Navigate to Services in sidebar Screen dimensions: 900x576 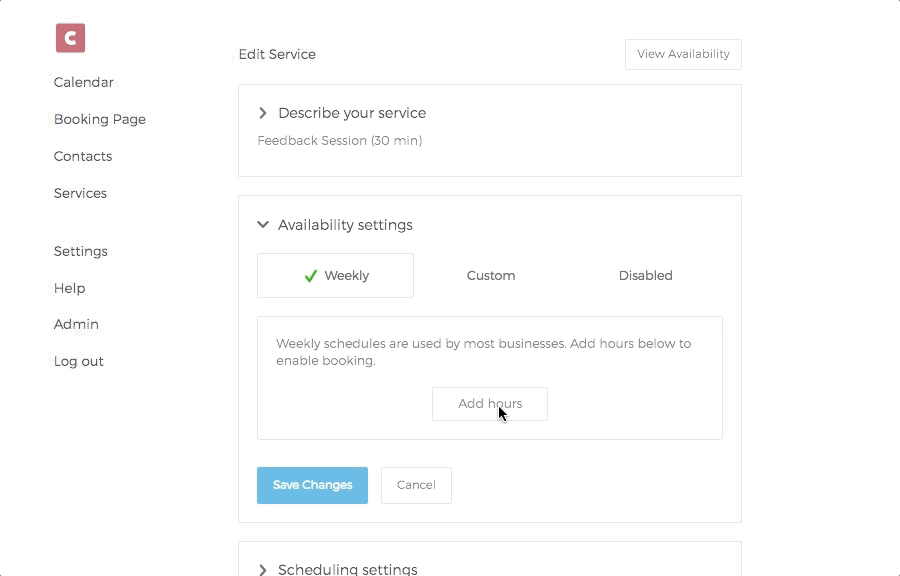[x=80, y=193]
